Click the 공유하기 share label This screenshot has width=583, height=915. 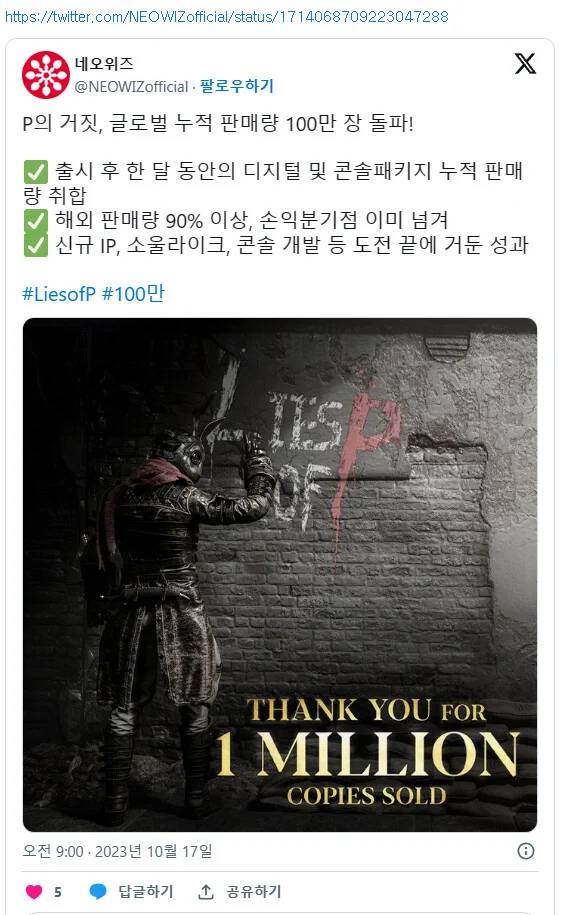tap(253, 891)
